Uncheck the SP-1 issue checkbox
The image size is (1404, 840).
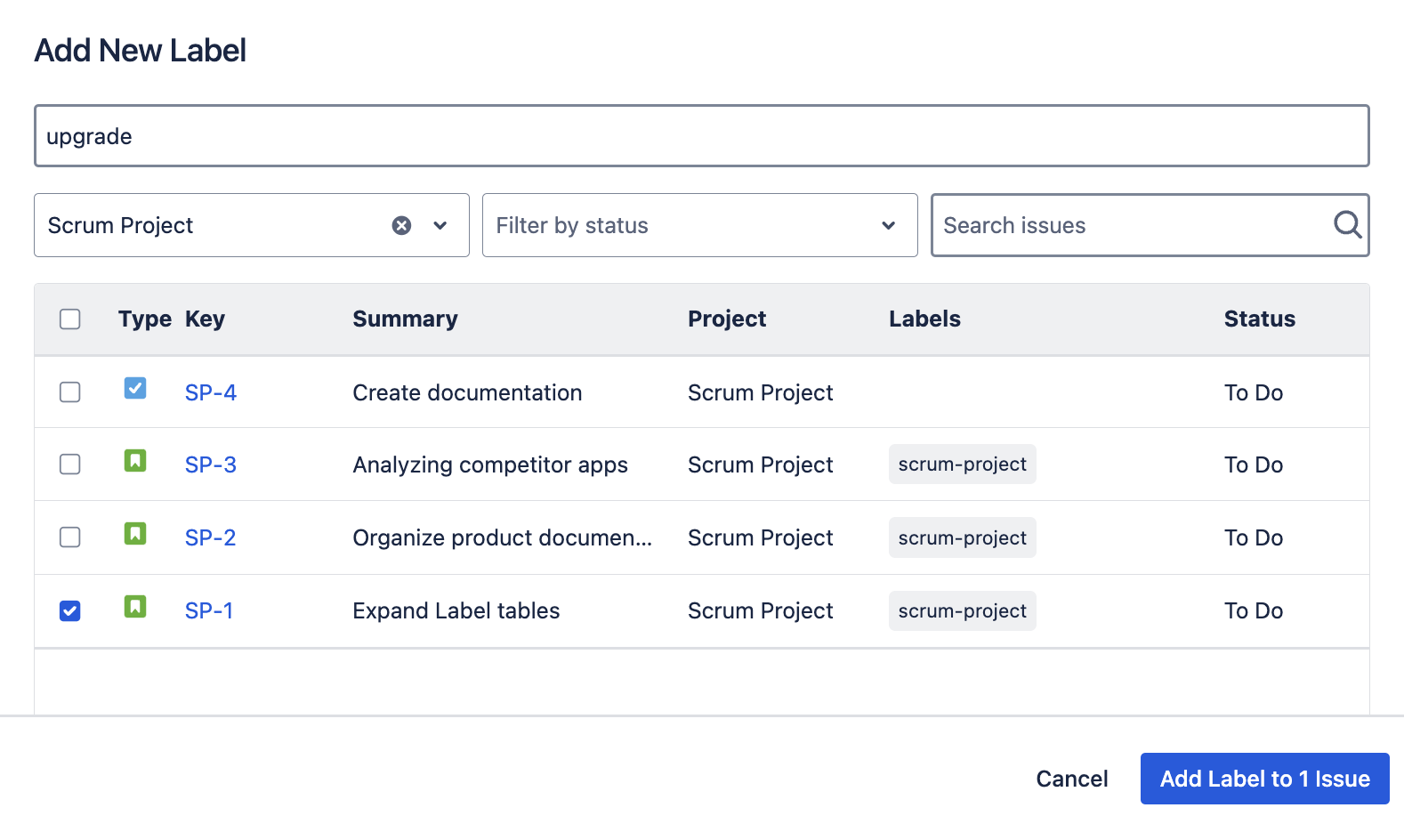[70, 610]
